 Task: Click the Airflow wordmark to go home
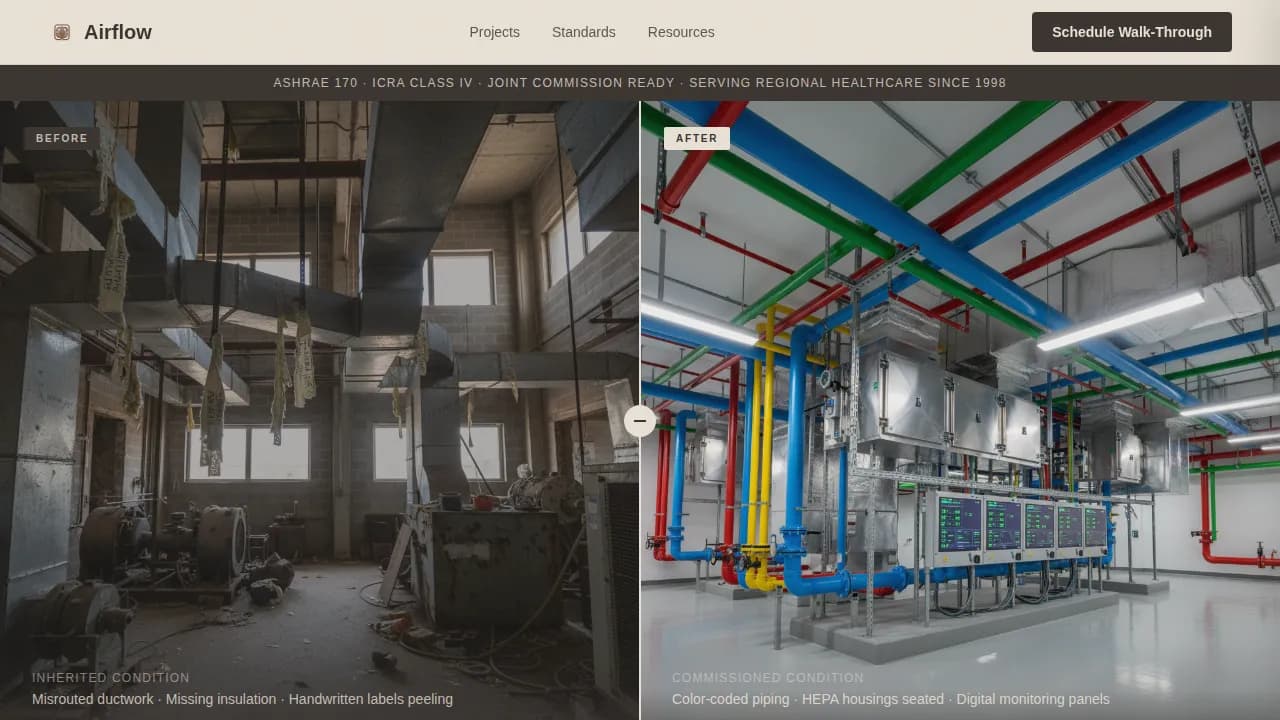[x=118, y=32]
